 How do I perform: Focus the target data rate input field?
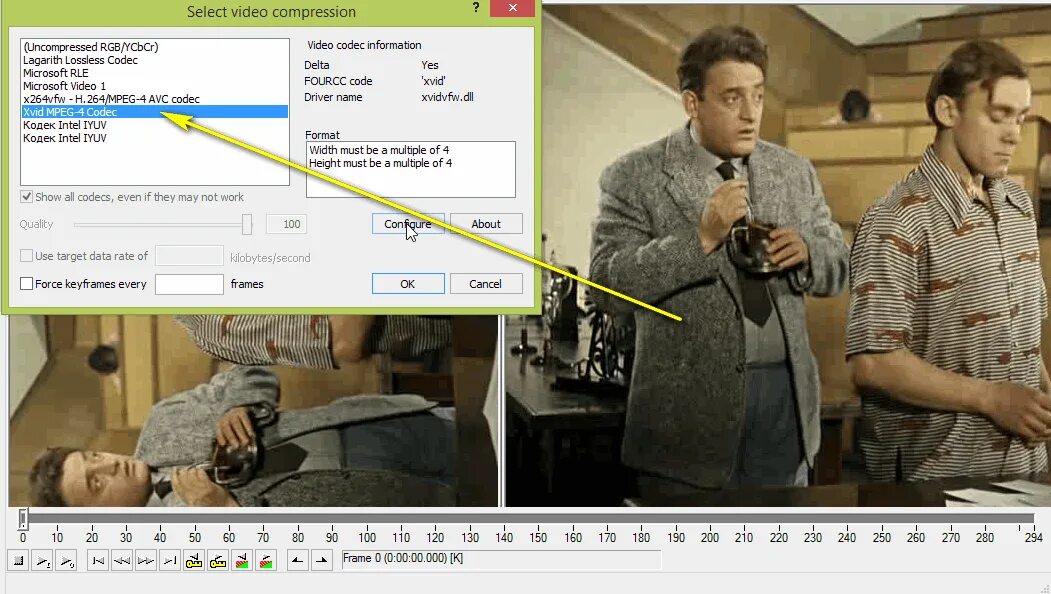pos(189,255)
